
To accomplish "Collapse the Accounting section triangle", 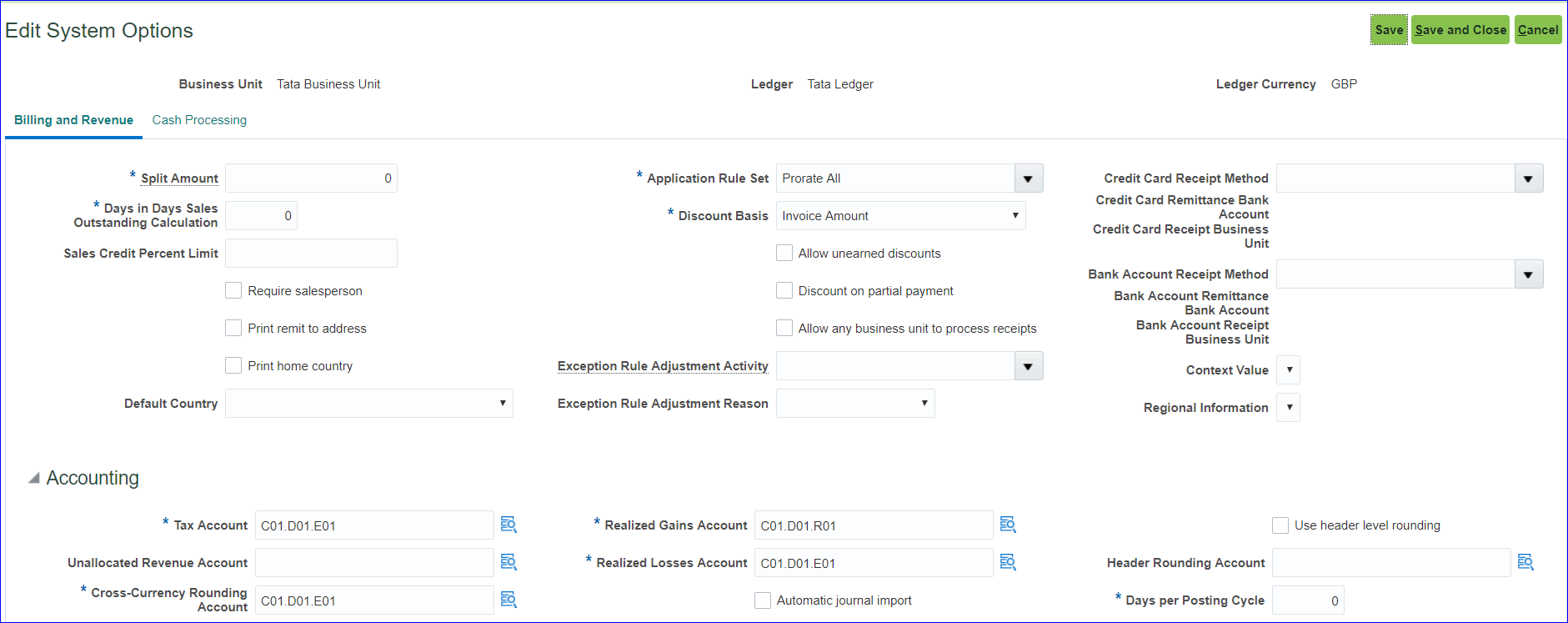I will pos(34,478).
